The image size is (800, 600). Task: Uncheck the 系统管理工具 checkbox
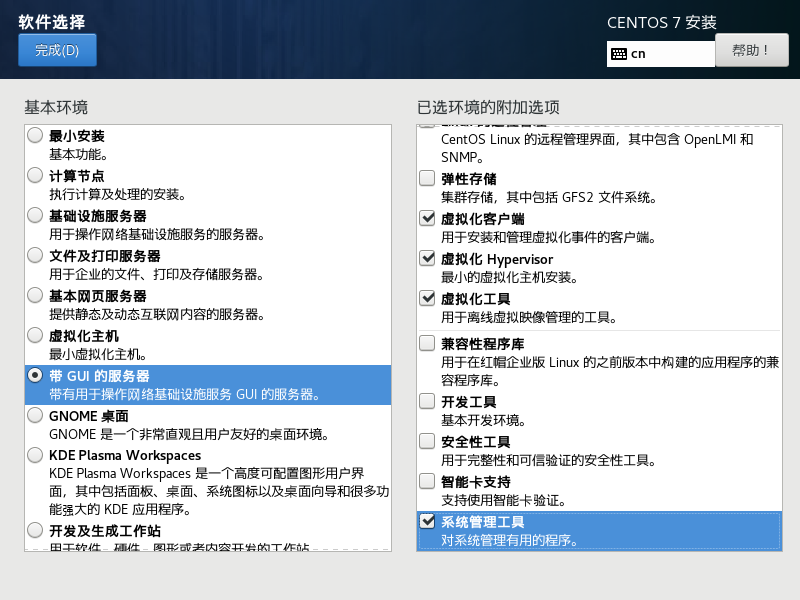[x=427, y=521]
